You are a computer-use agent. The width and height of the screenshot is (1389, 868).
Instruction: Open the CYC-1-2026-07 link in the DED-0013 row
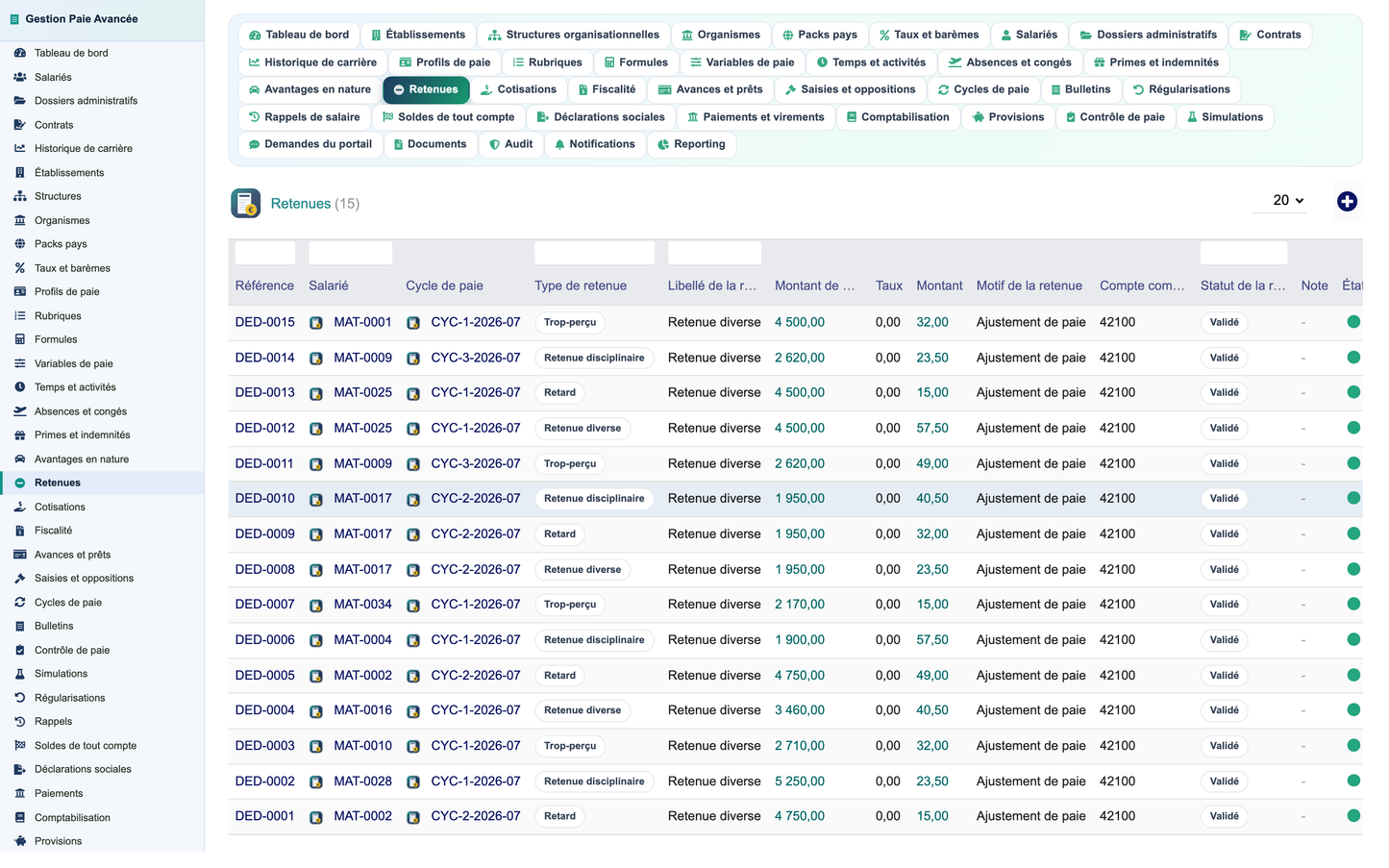click(x=475, y=392)
